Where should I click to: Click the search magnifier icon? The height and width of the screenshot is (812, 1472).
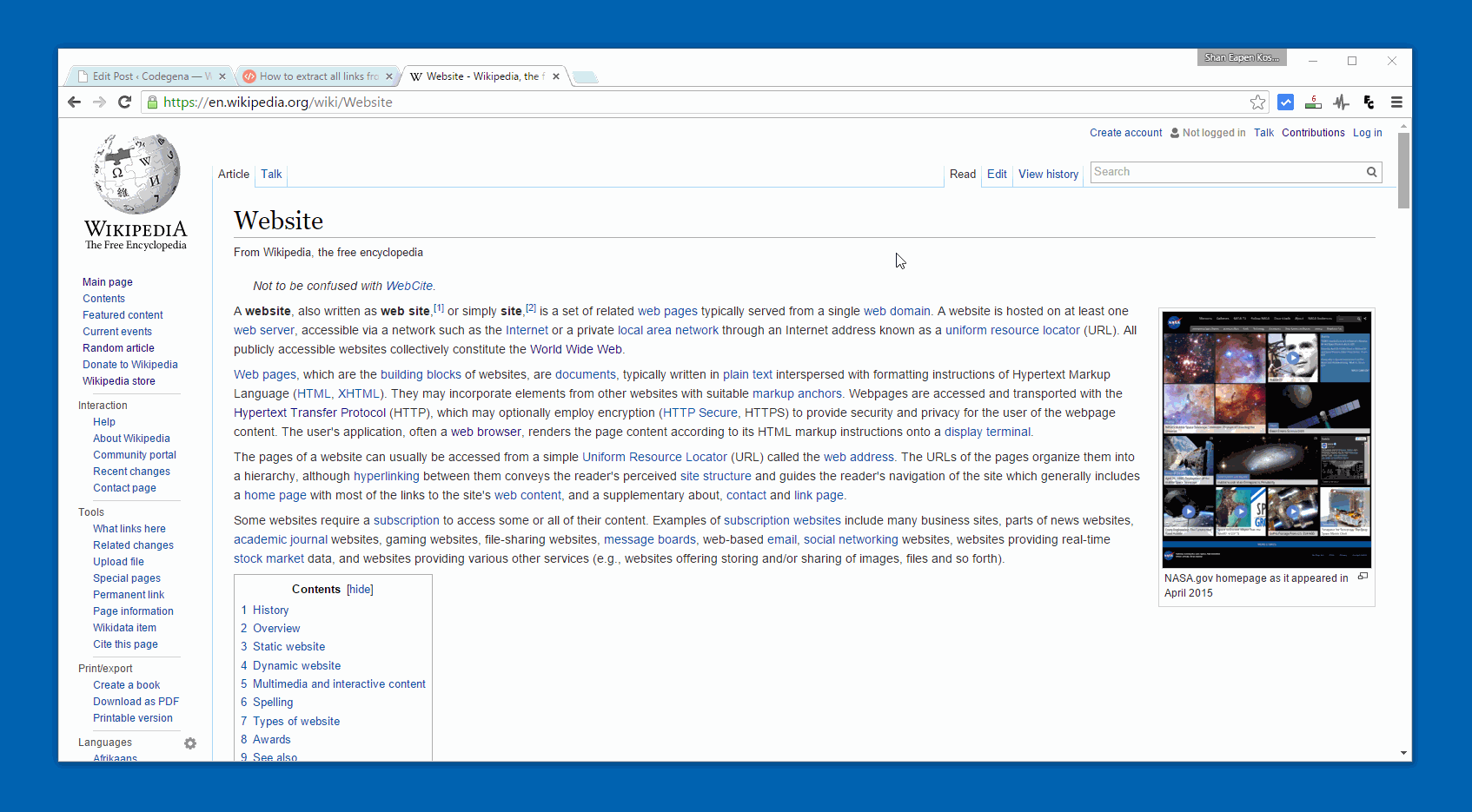1371,172
